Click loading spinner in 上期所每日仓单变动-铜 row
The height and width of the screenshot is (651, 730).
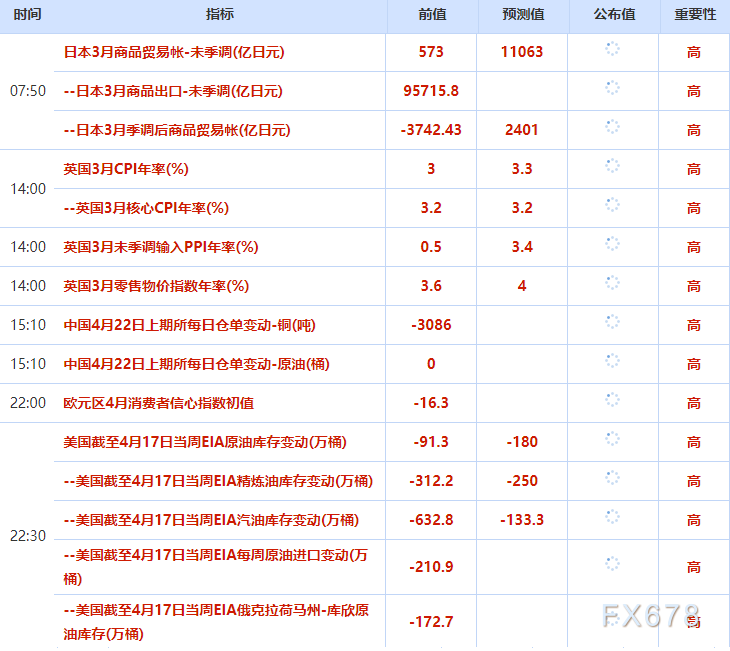point(612,322)
